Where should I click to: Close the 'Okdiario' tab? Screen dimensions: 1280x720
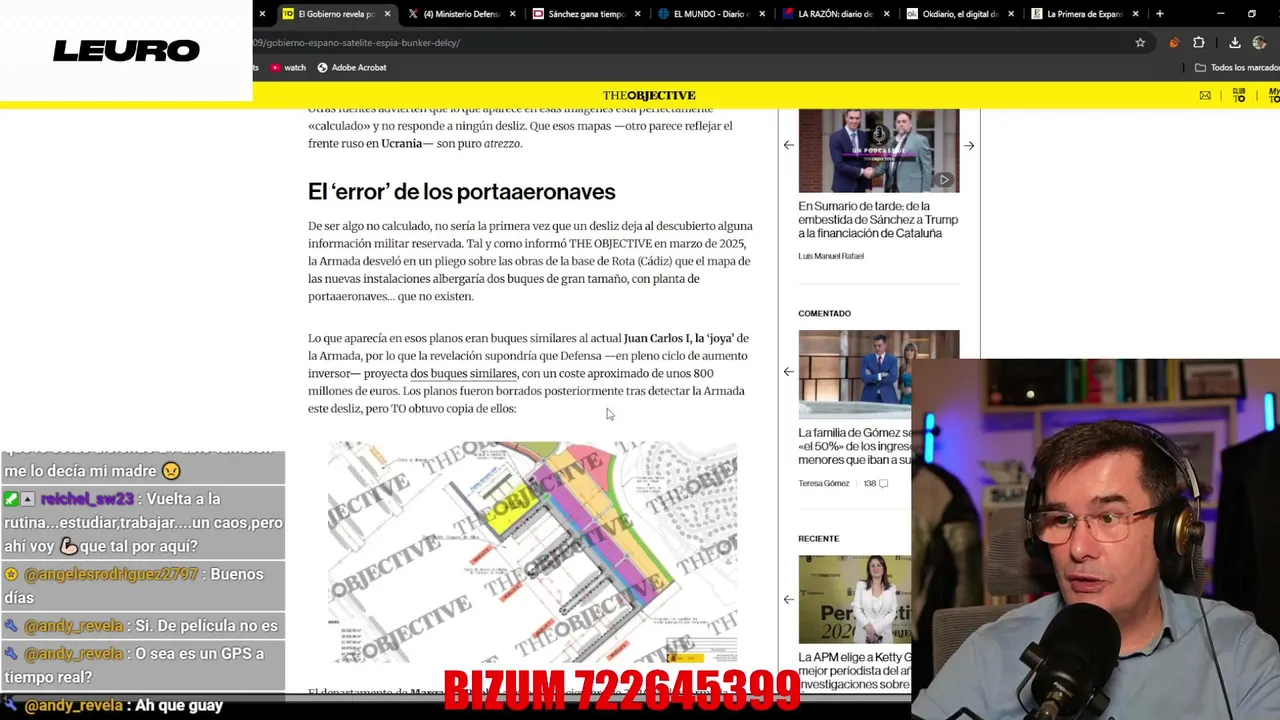coord(1011,14)
